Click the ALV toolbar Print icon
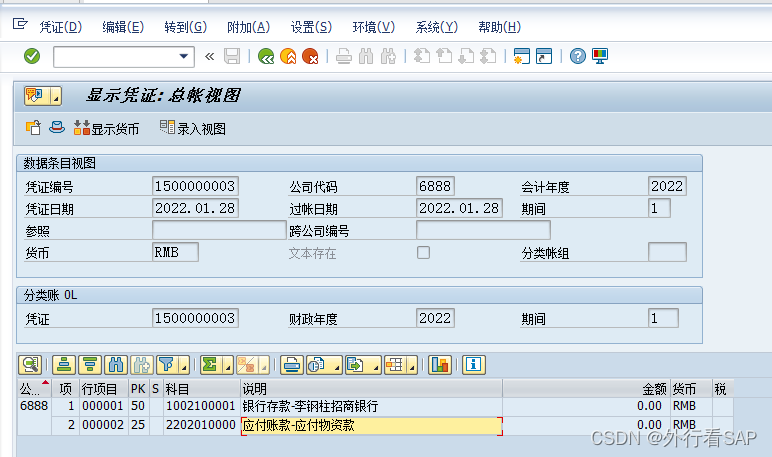Screen dimensions: 772x457 [x=292, y=365]
